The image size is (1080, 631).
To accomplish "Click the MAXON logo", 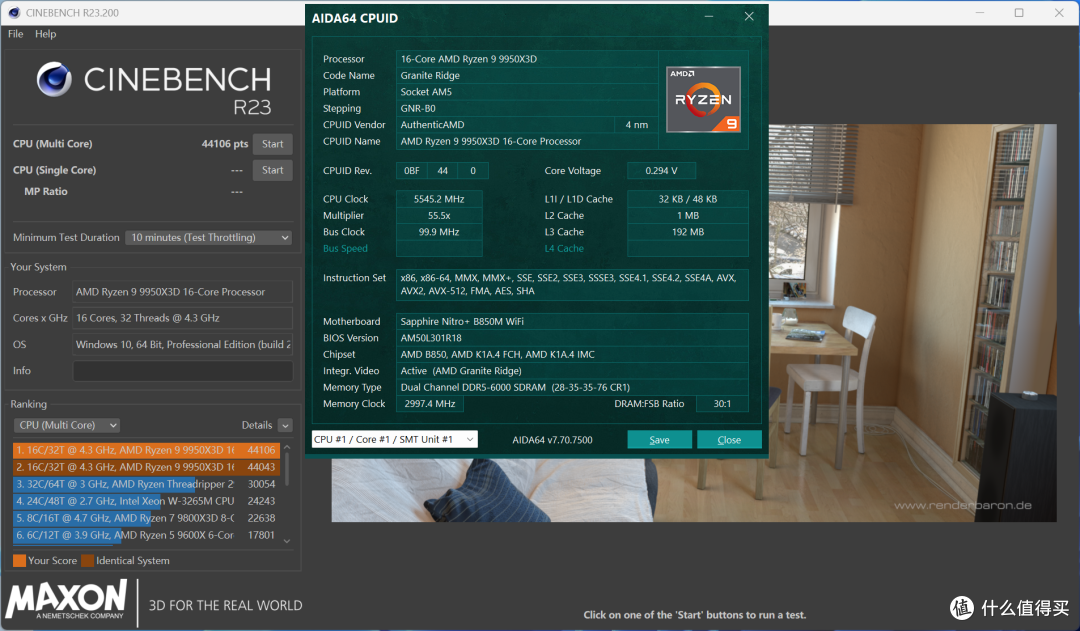I will tap(67, 599).
